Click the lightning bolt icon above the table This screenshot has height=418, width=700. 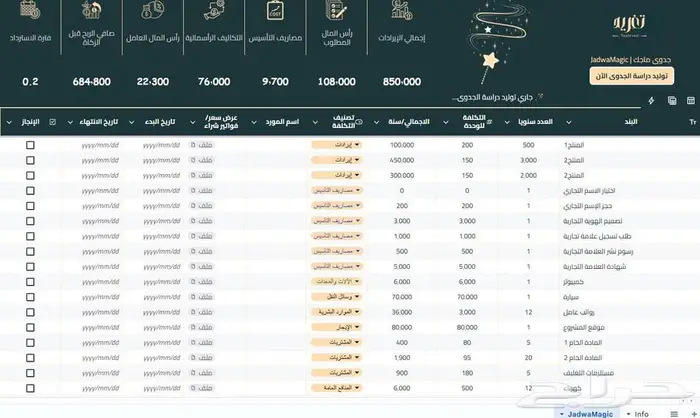point(652,100)
